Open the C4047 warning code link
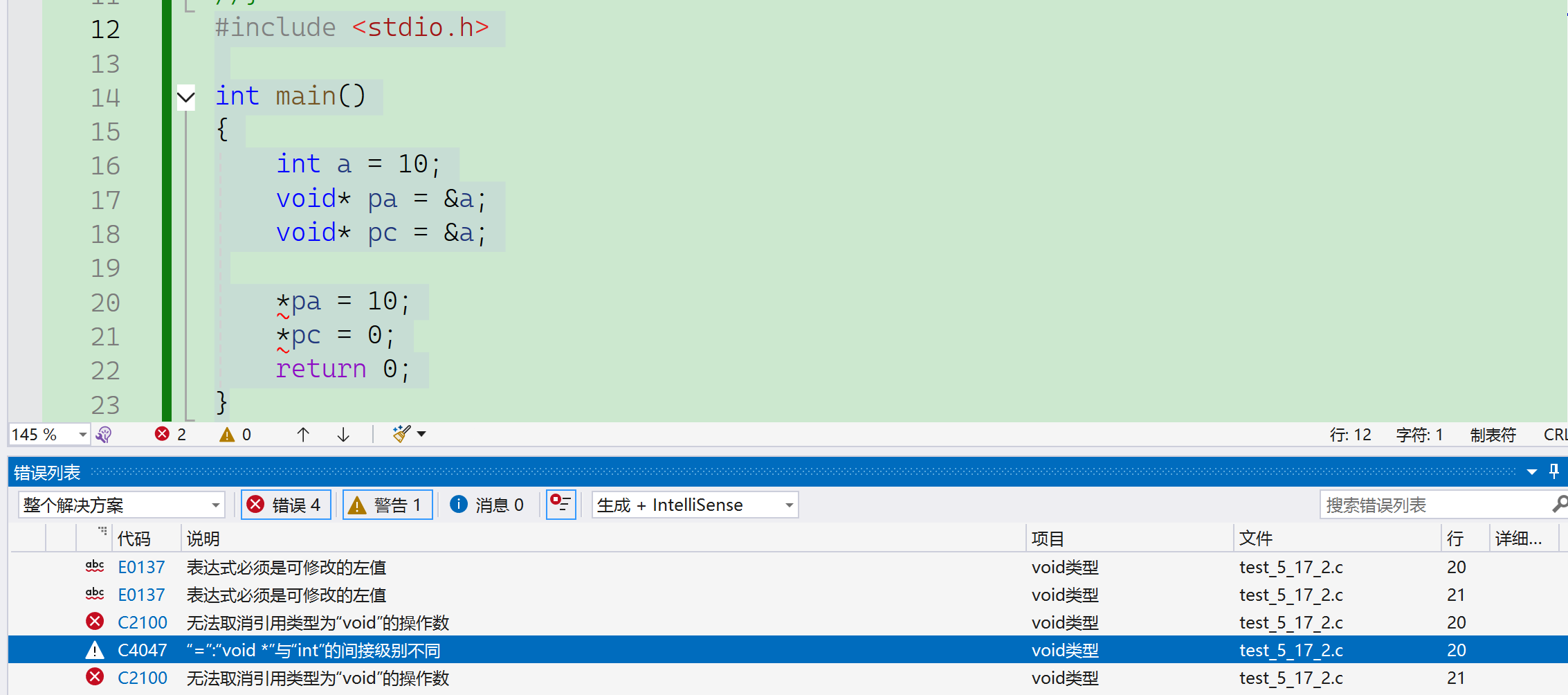The width and height of the screenshot is (1568, 695). pyautogui.click(x=143, y=650)
